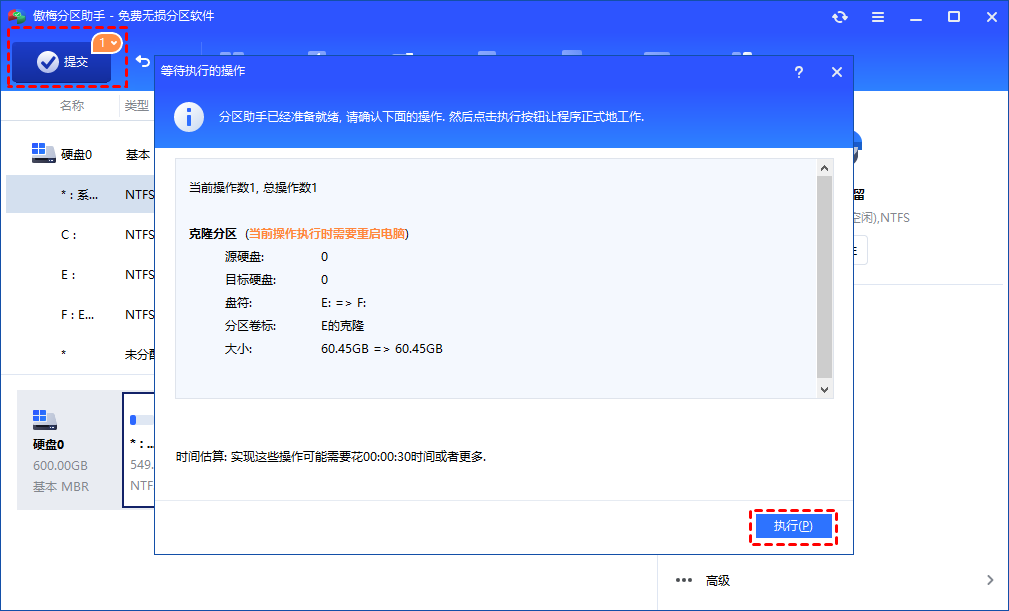
Task: Click the undo arrow icon in toolbar
Action: pyautogui.click(x=142, y=62)
